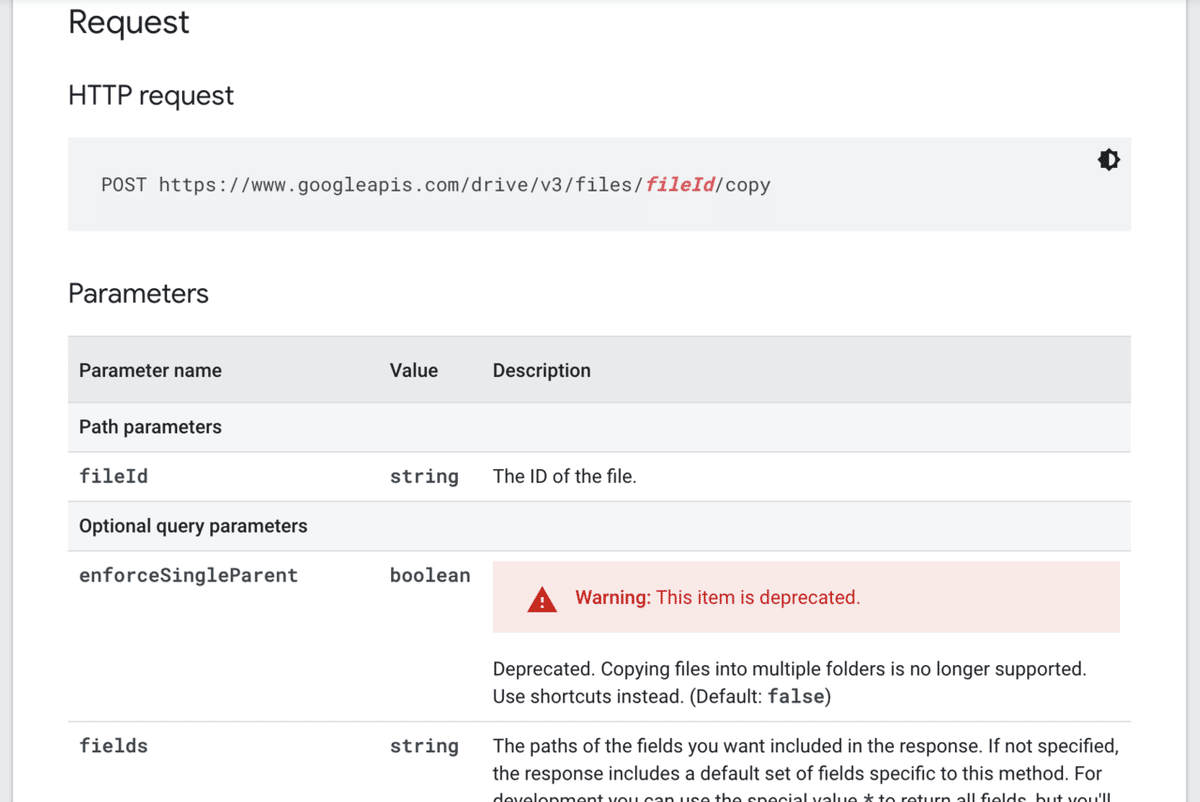Toggle the dark code theme icon

tap(1108, 160)
